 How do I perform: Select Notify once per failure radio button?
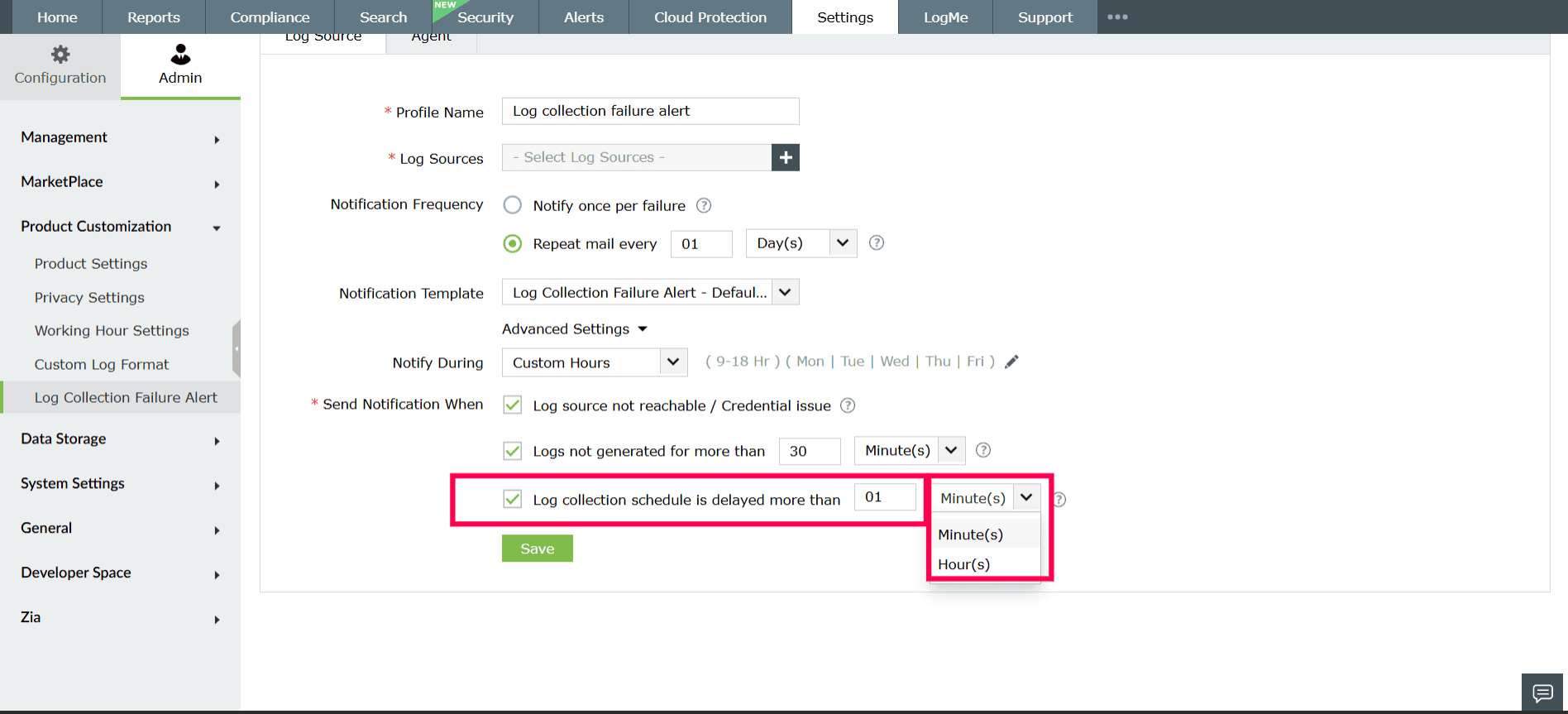tap(513, 205)
